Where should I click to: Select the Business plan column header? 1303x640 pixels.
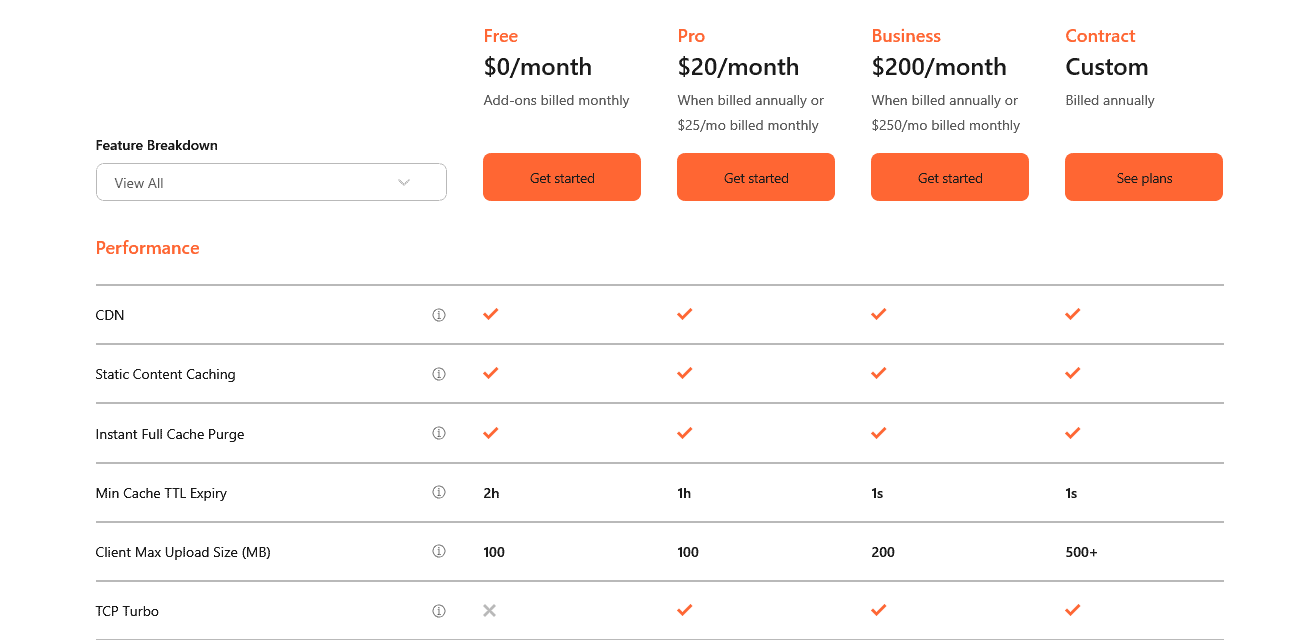click(x=905, y=35)
